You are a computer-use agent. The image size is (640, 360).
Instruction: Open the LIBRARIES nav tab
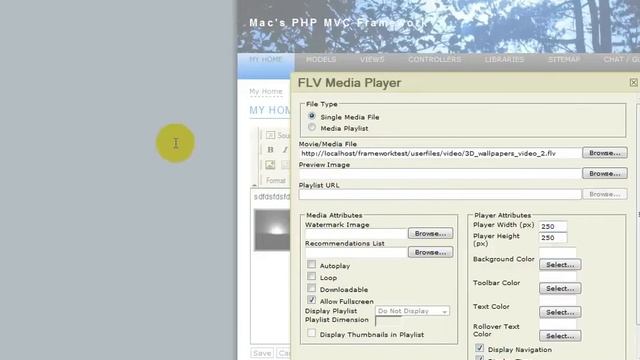pyautogui.click(x=504, y=60)
